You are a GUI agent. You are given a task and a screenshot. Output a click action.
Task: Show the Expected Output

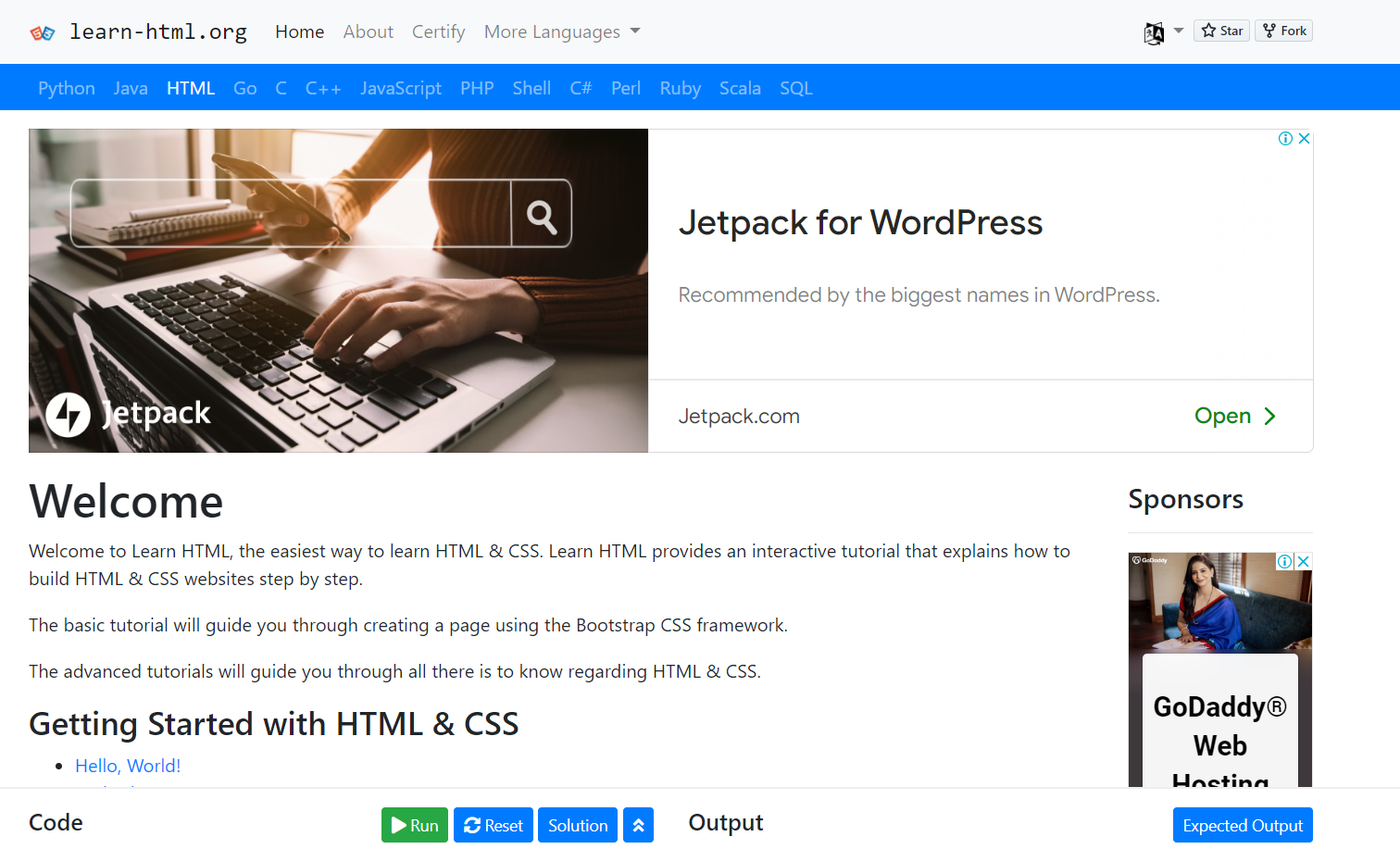[1243, 825]
